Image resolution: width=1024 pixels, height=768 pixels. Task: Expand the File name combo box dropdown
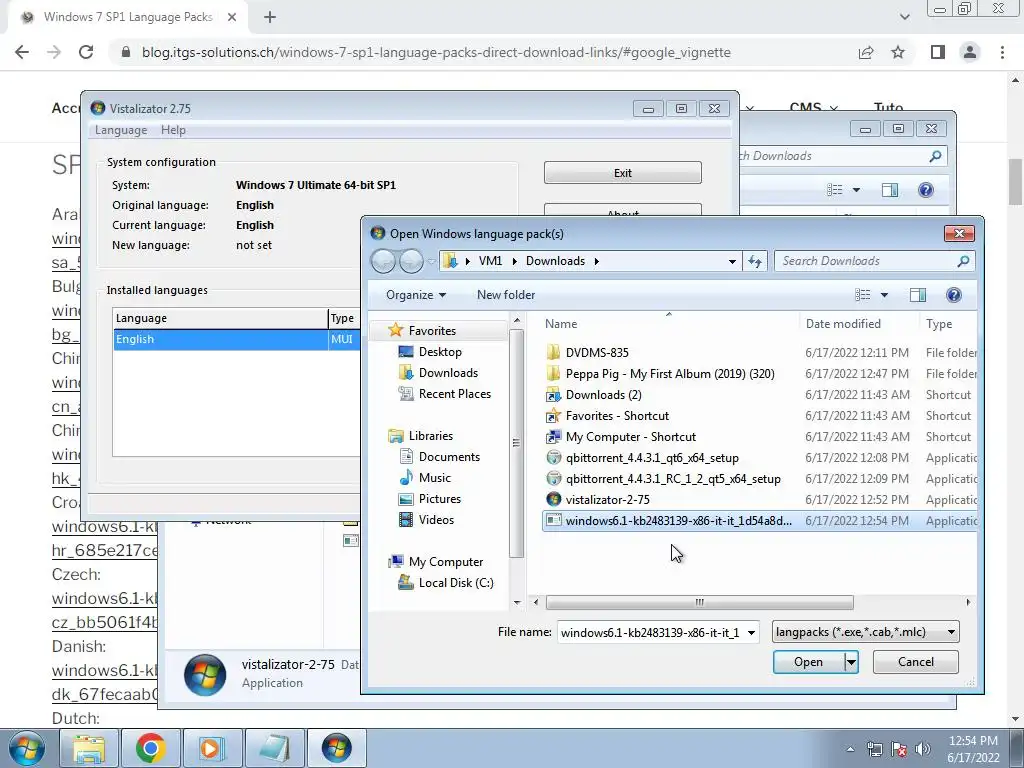(751, 632)
